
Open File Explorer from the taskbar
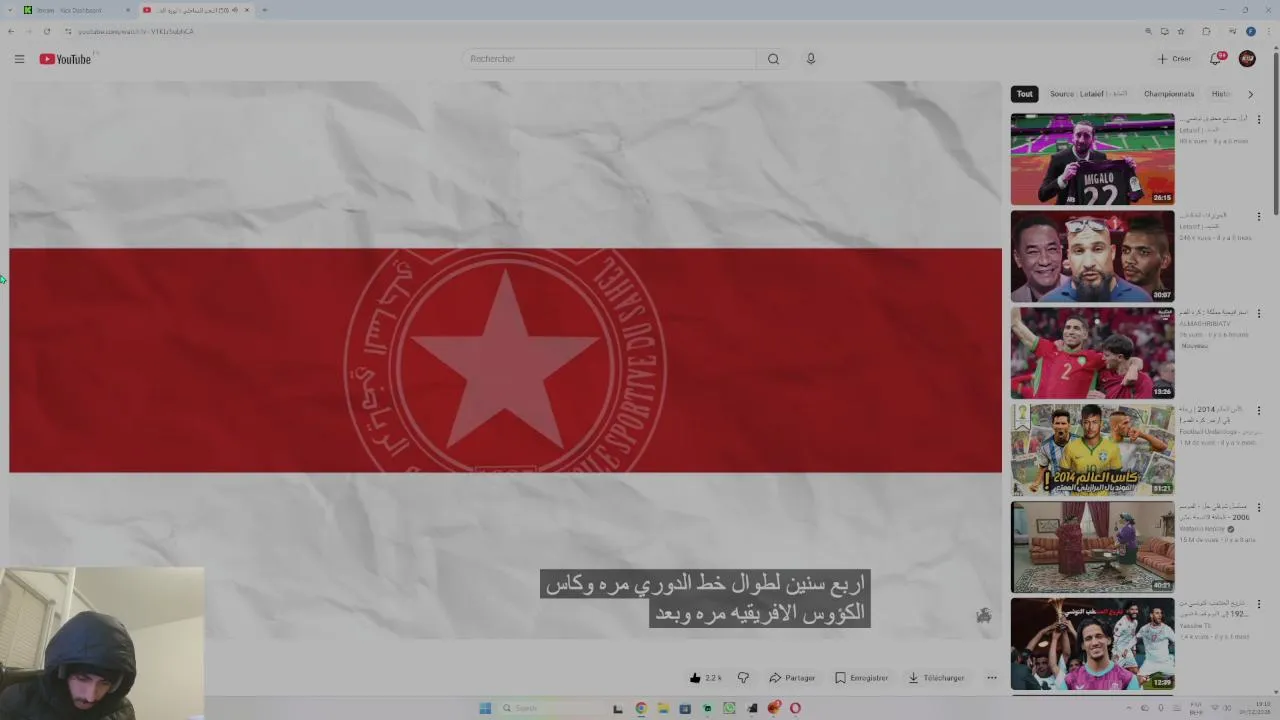pyautogui.click(x=663, y=708)
